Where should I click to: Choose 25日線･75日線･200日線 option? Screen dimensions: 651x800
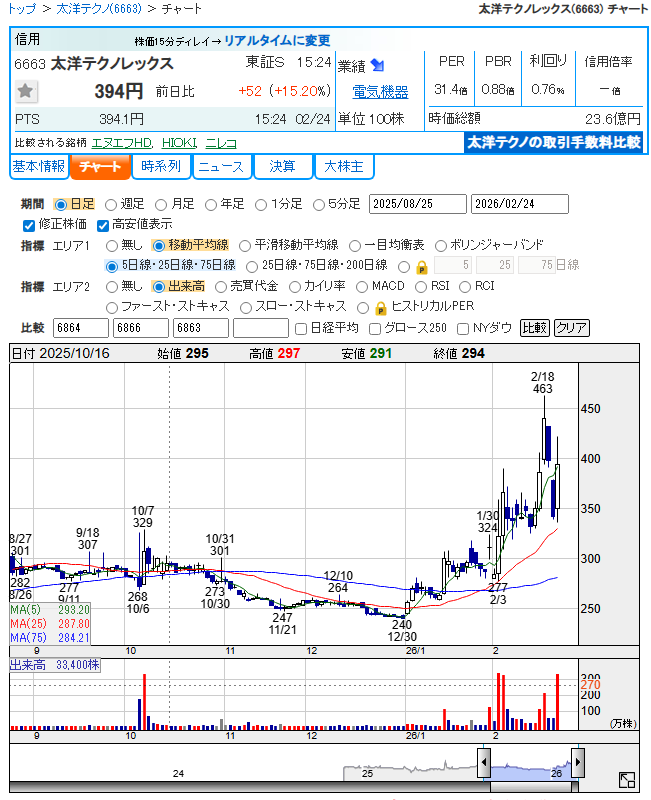click(x=252, y=266)
